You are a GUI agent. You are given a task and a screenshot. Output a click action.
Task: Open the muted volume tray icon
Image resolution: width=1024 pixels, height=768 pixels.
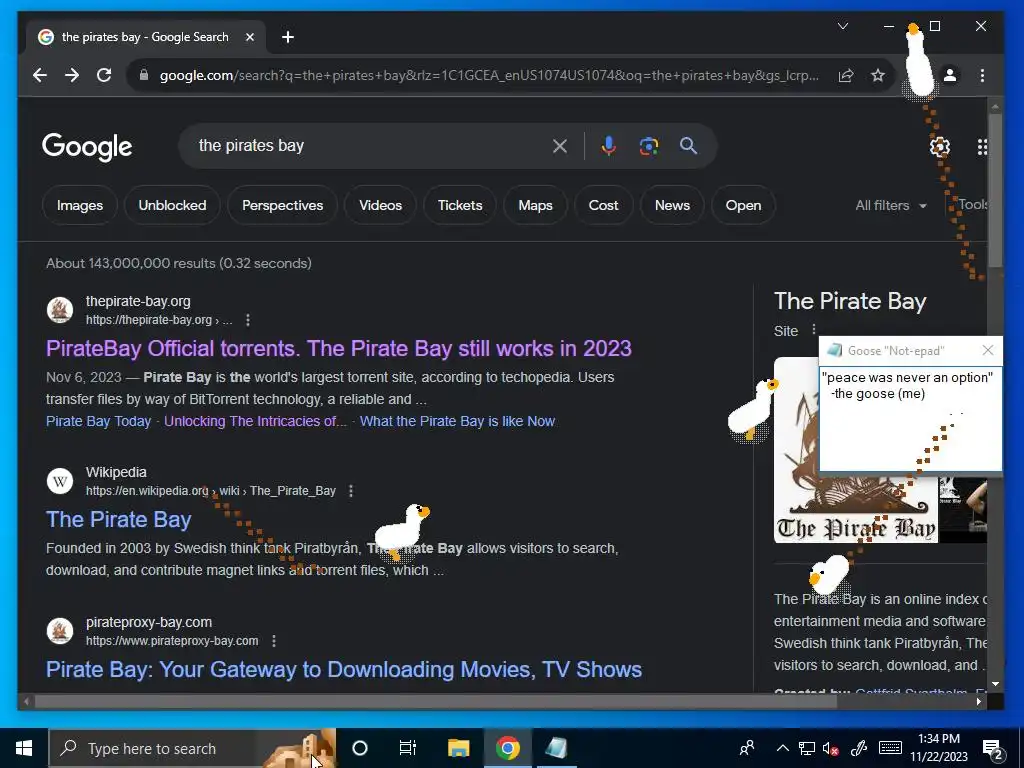pyautogui.click(x=831, y=748)
